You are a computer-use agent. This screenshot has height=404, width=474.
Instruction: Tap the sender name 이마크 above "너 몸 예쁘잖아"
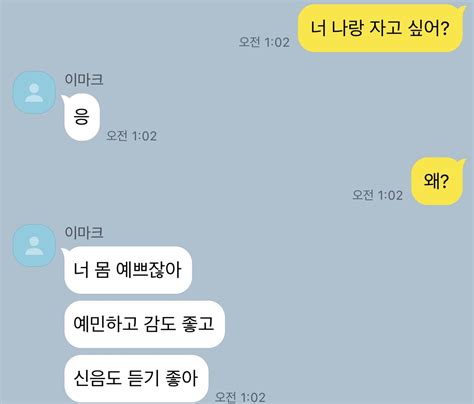click(84, 232)
